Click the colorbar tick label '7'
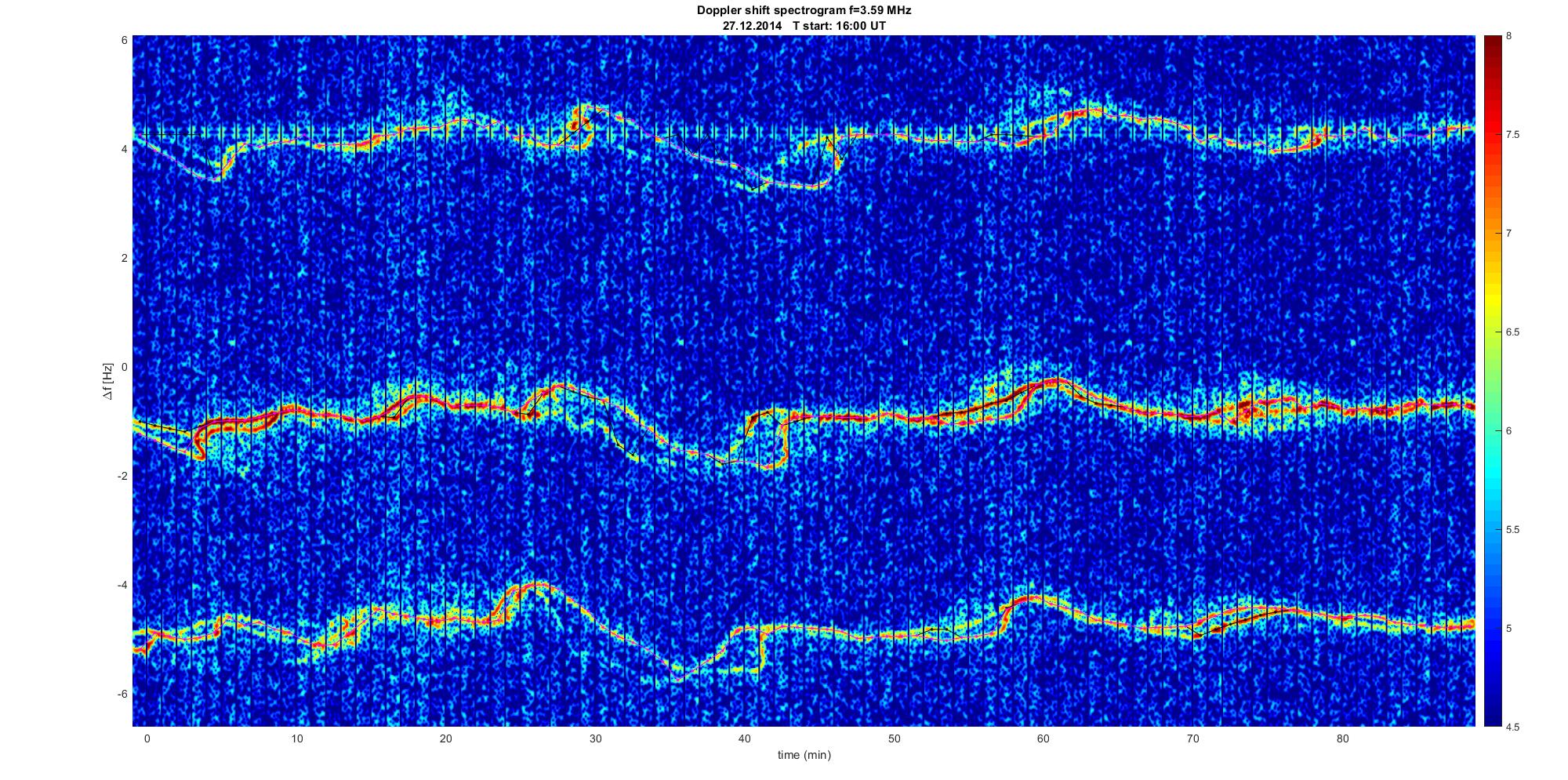The height and width of the screenshot is (780, 1568). pos(1509,234)
